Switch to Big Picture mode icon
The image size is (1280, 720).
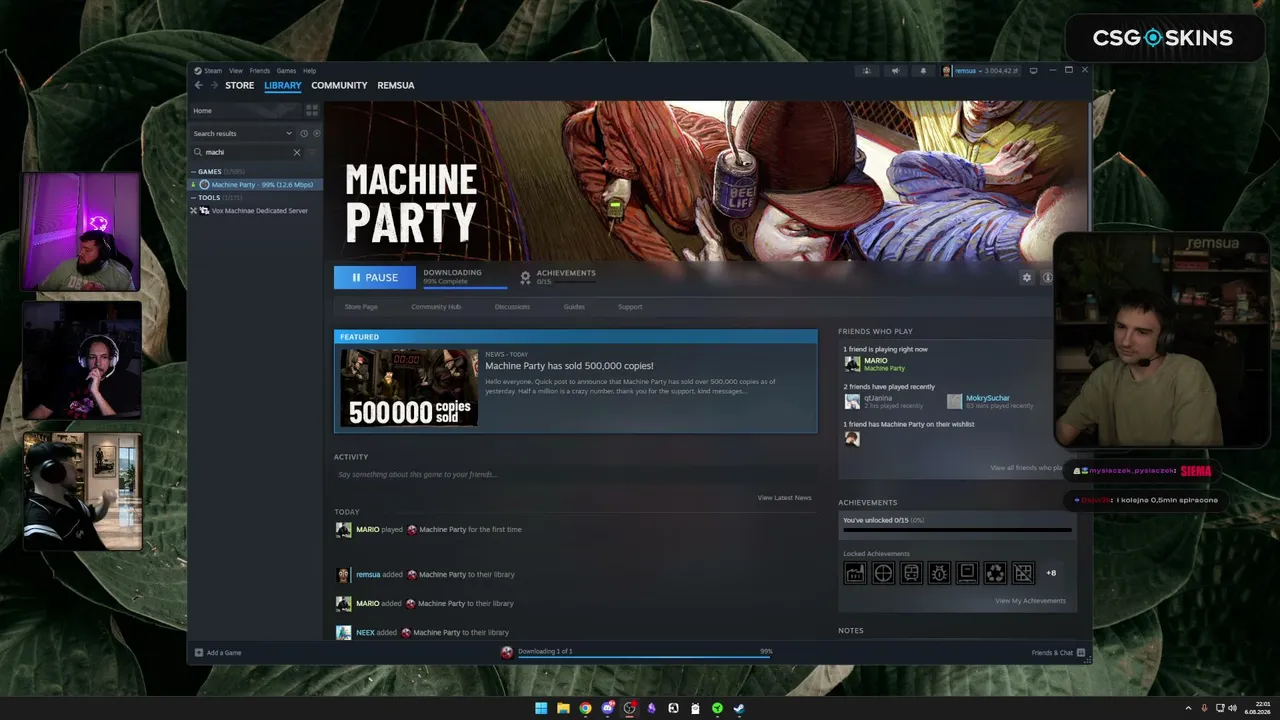(x=1033, y=71)
